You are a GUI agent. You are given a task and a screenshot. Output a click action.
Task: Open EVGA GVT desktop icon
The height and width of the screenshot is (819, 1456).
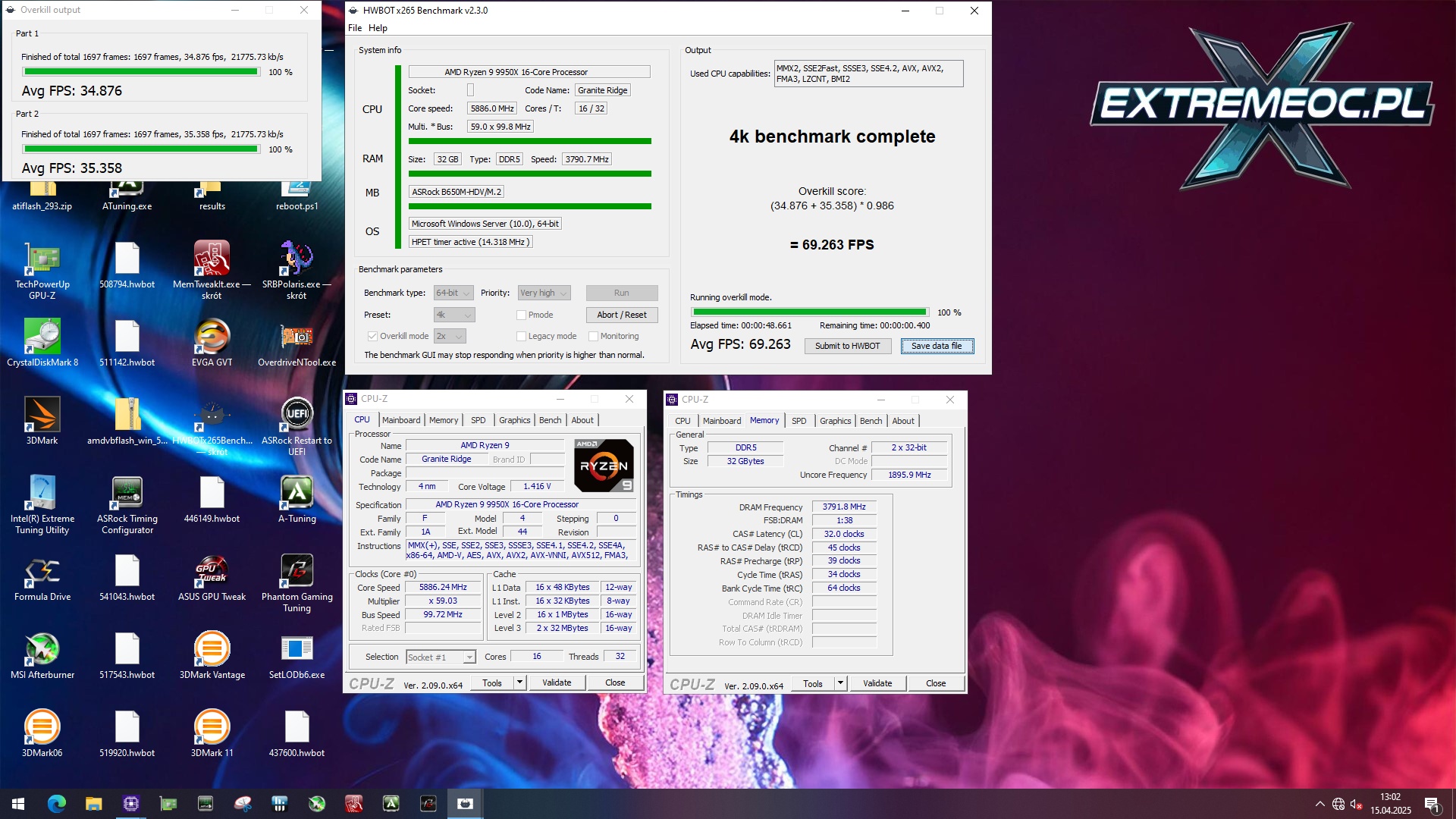point(212,344)
